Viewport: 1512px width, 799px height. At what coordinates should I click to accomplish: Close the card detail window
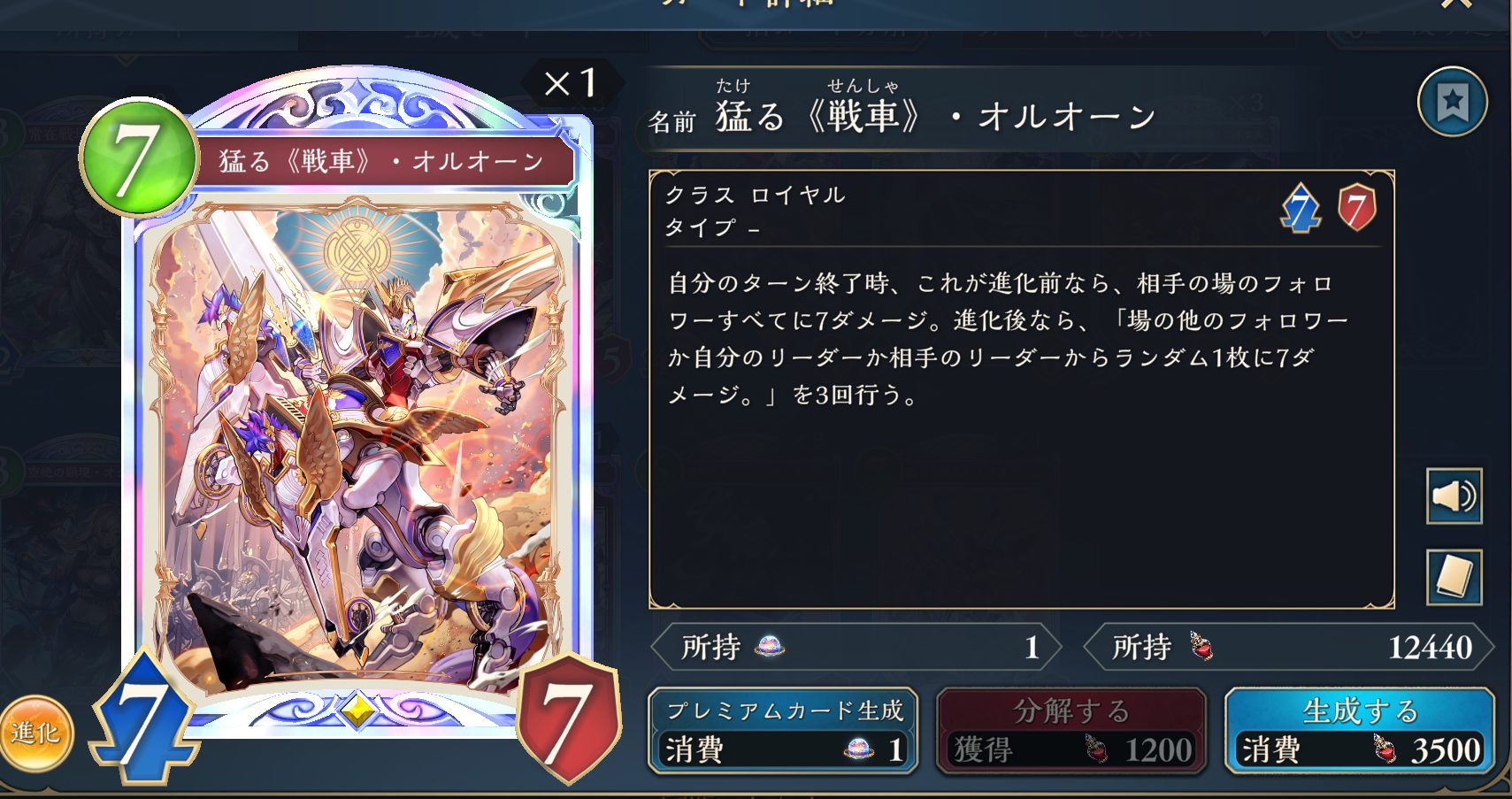(1455, 4)
